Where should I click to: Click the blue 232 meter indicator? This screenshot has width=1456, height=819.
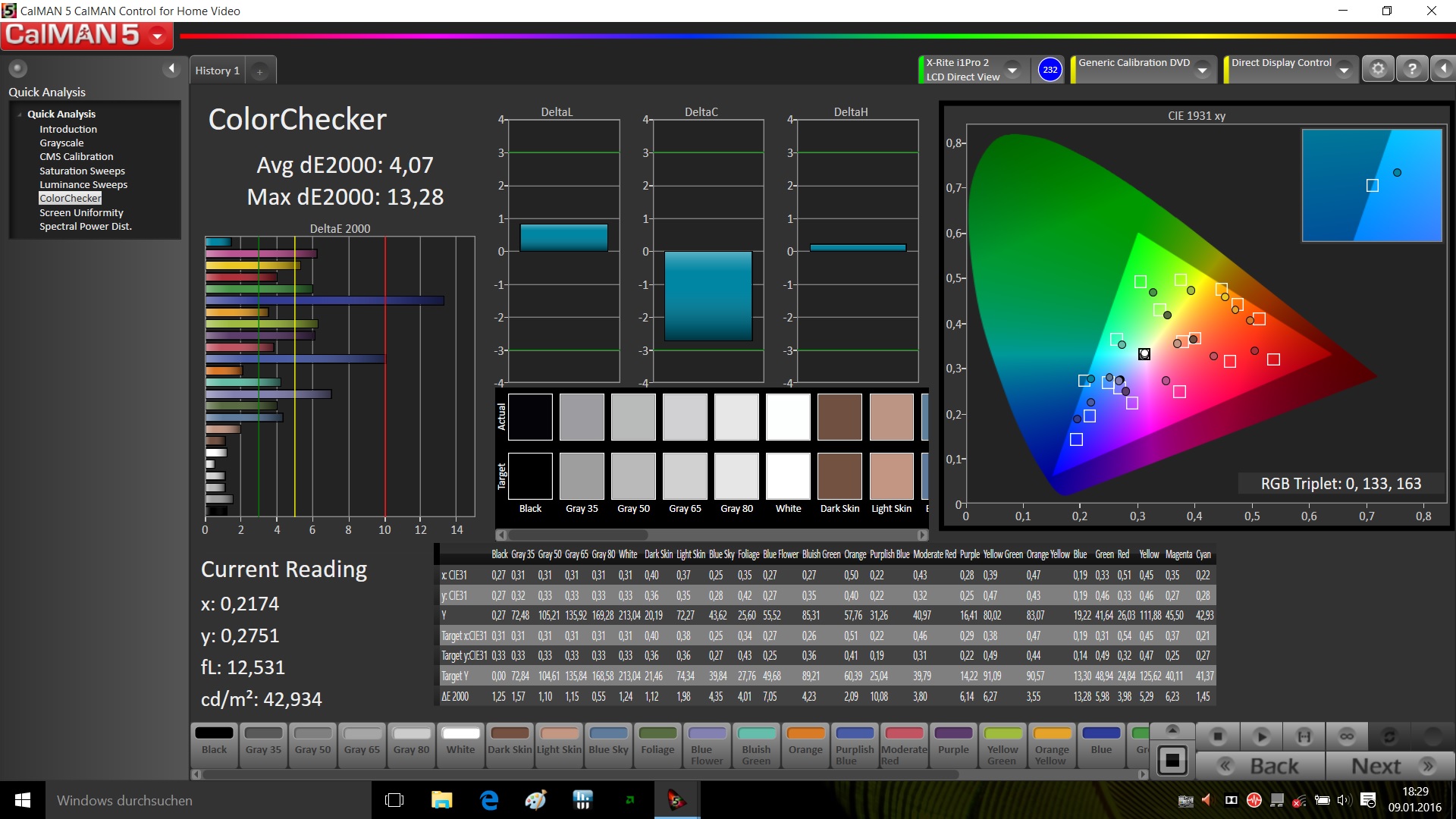1050,70
